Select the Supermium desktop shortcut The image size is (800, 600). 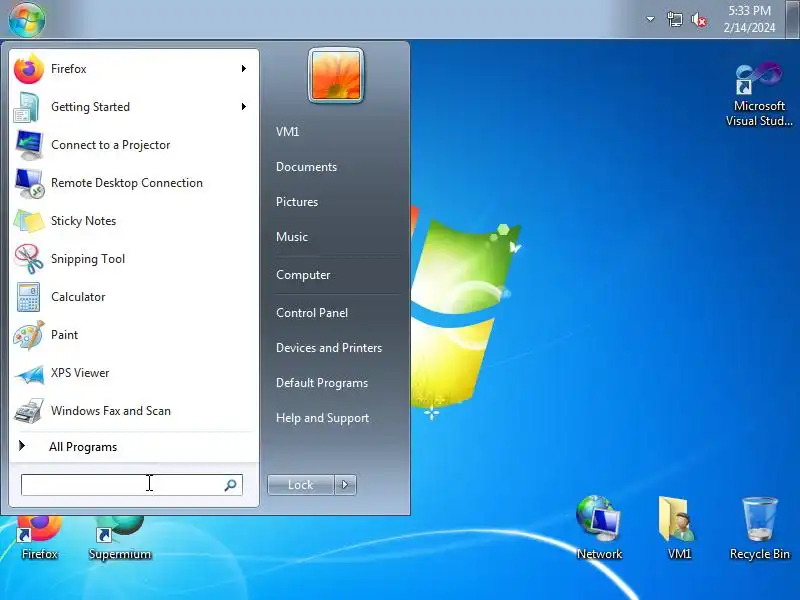[x=120, y=538]
